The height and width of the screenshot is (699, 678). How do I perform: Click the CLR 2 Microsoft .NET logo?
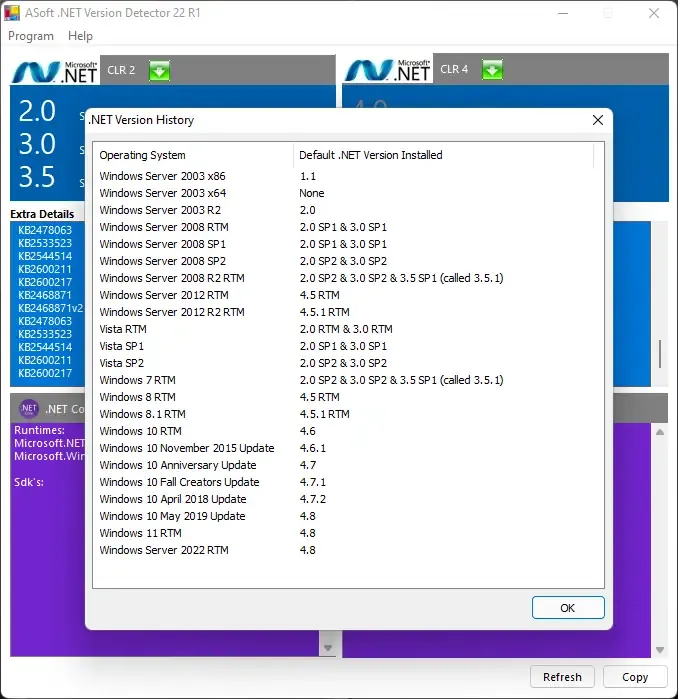55,71
